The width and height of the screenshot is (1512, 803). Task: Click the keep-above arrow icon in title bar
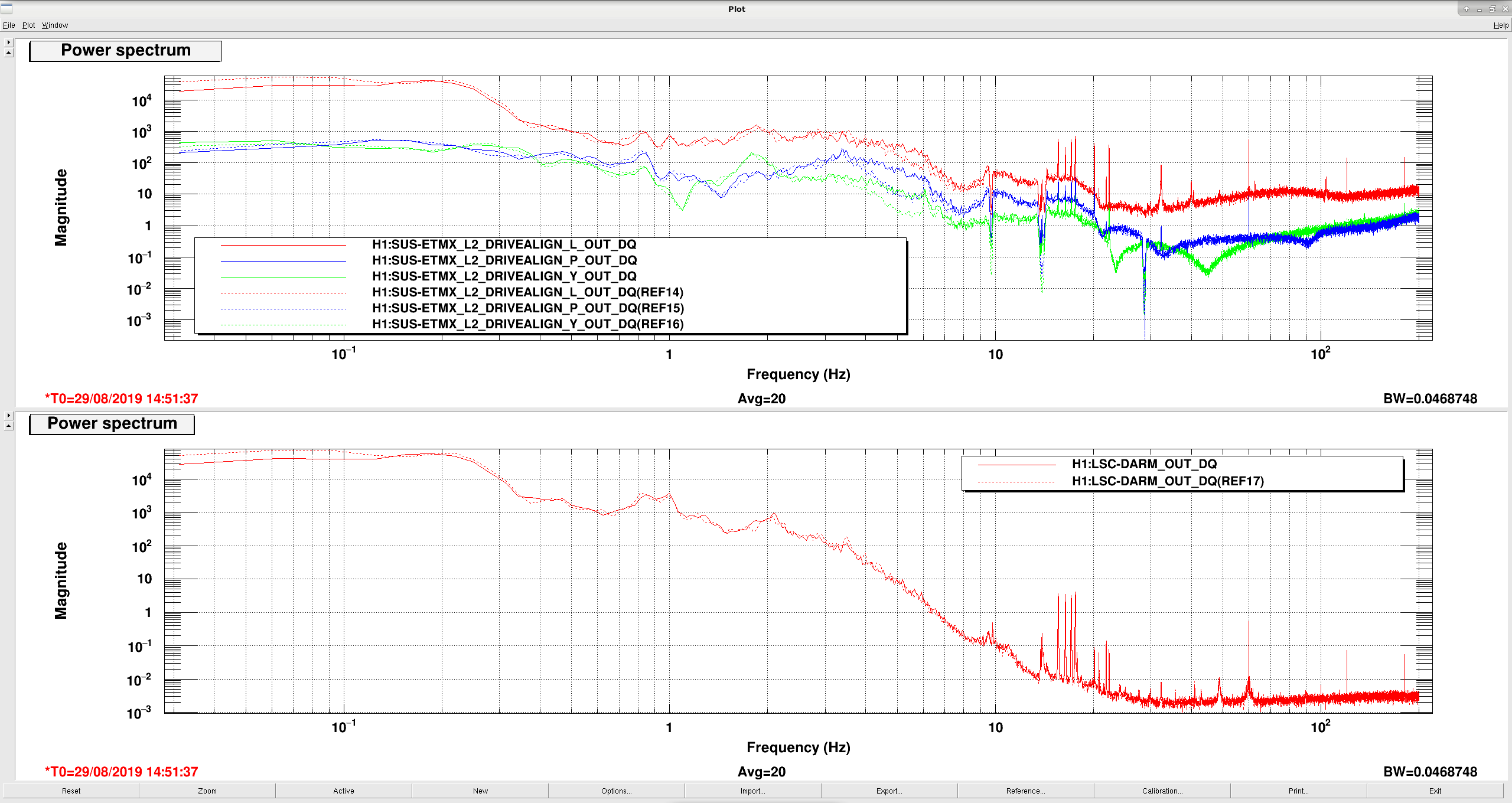pyautogui.click(x=1467, y=9)
